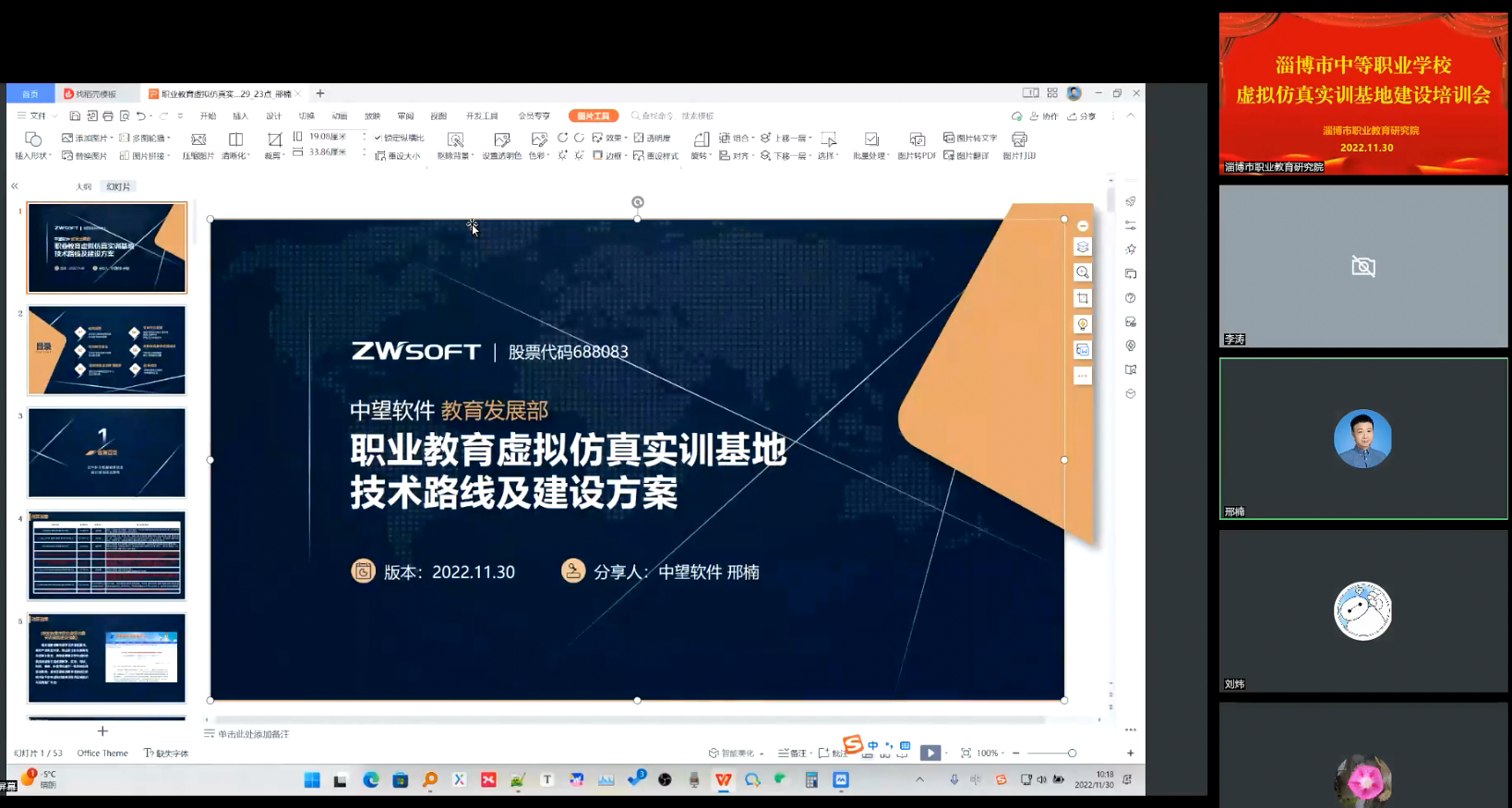
Task: Click the floating zoom magnifier icon beside slide
Action: pyautogui.click(x=1083, y=272)
